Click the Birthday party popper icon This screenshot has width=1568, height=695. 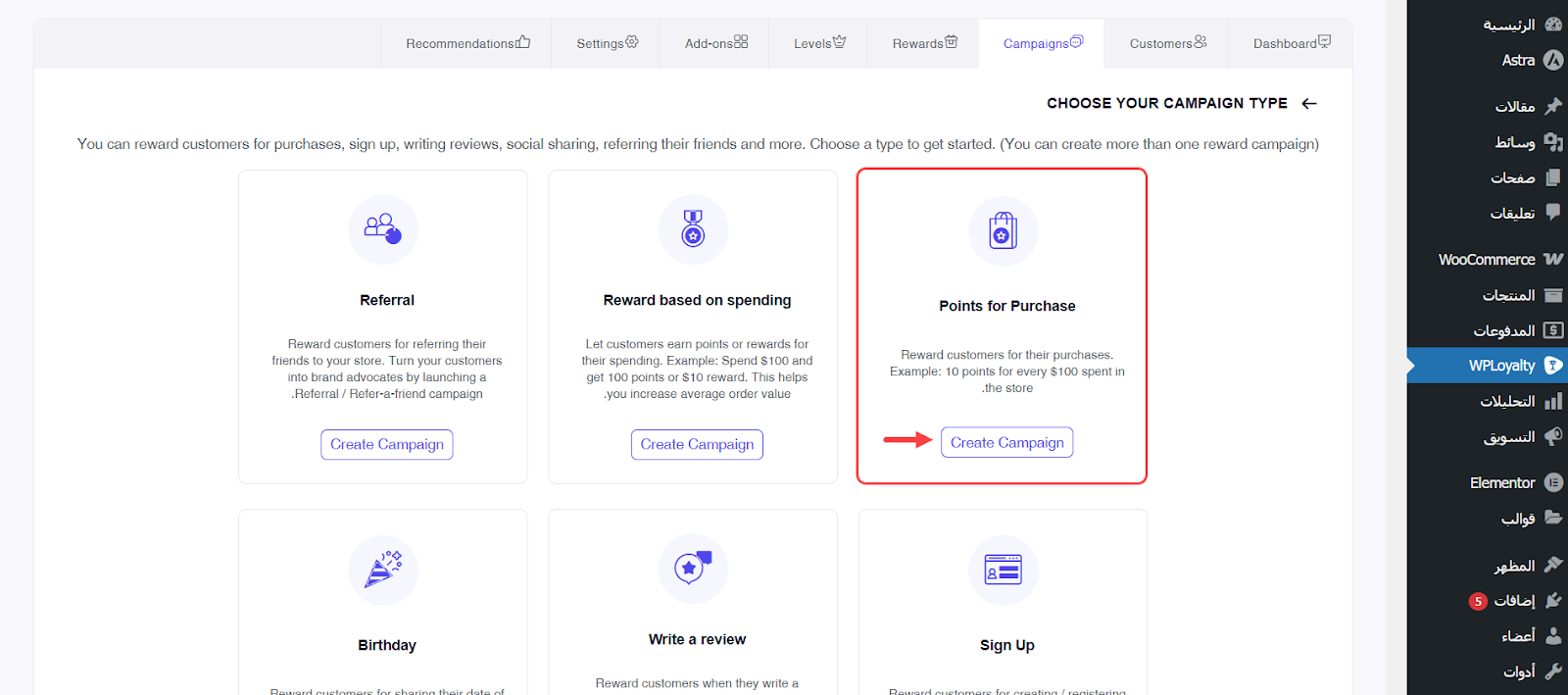pyautogui.click(x=383, y=570)
